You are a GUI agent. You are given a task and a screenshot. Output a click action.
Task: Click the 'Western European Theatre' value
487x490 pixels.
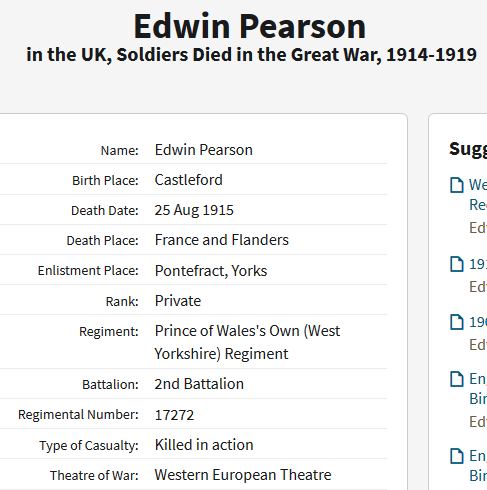(243, 475)
